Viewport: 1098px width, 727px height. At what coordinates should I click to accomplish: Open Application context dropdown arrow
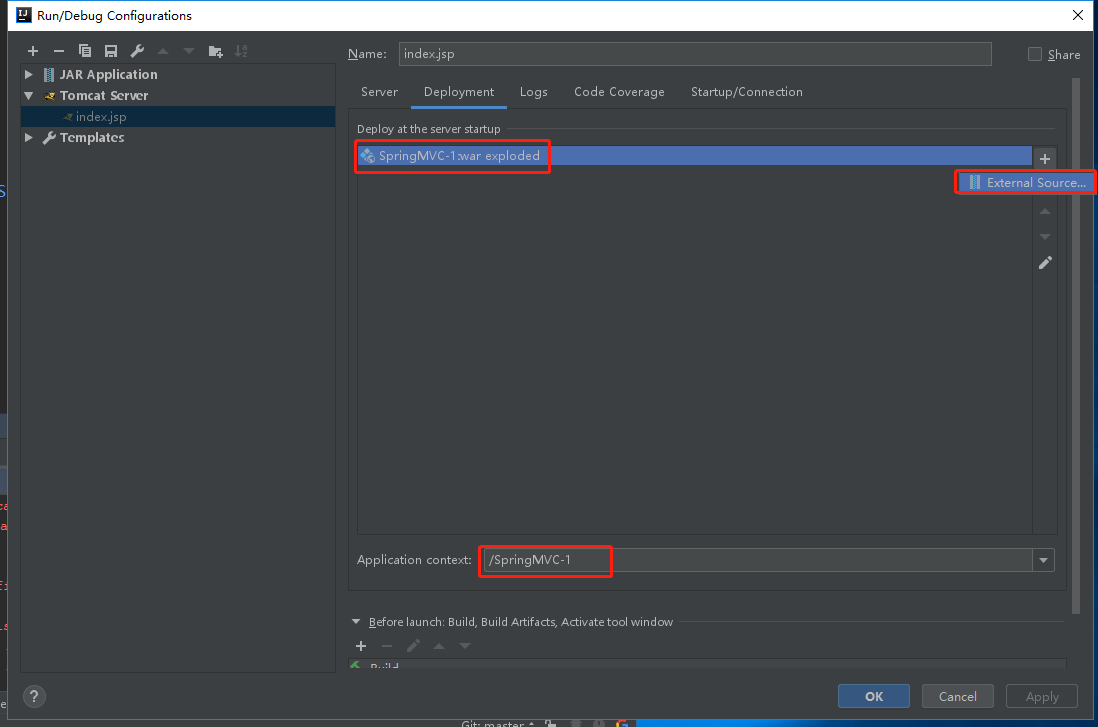point(1043,560)
